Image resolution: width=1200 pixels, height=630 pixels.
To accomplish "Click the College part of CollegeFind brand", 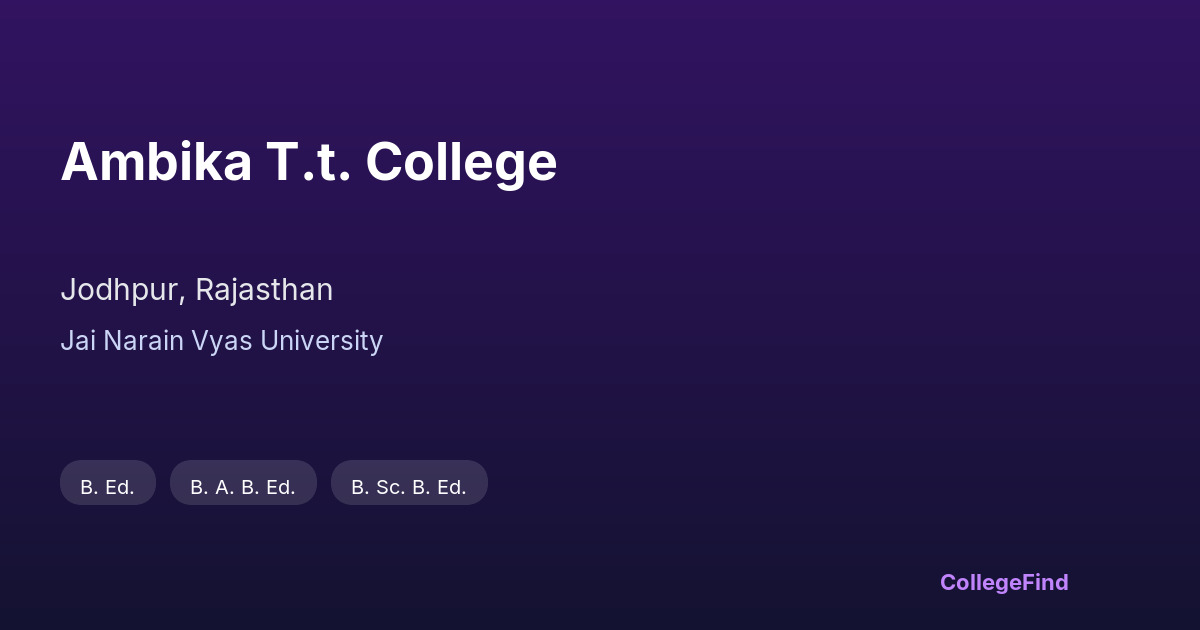I will coord(982,582).
